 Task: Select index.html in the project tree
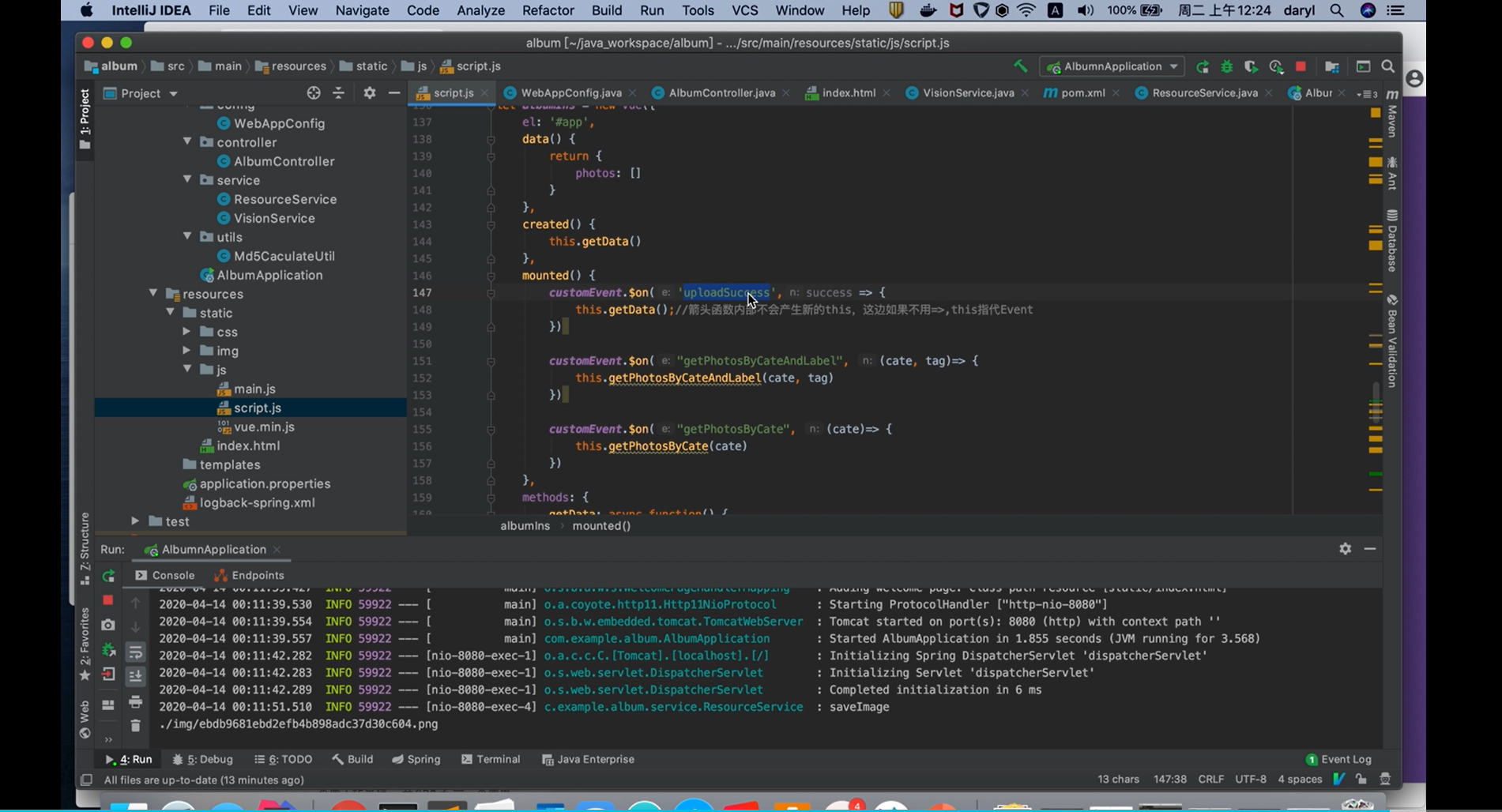point(248,445)
